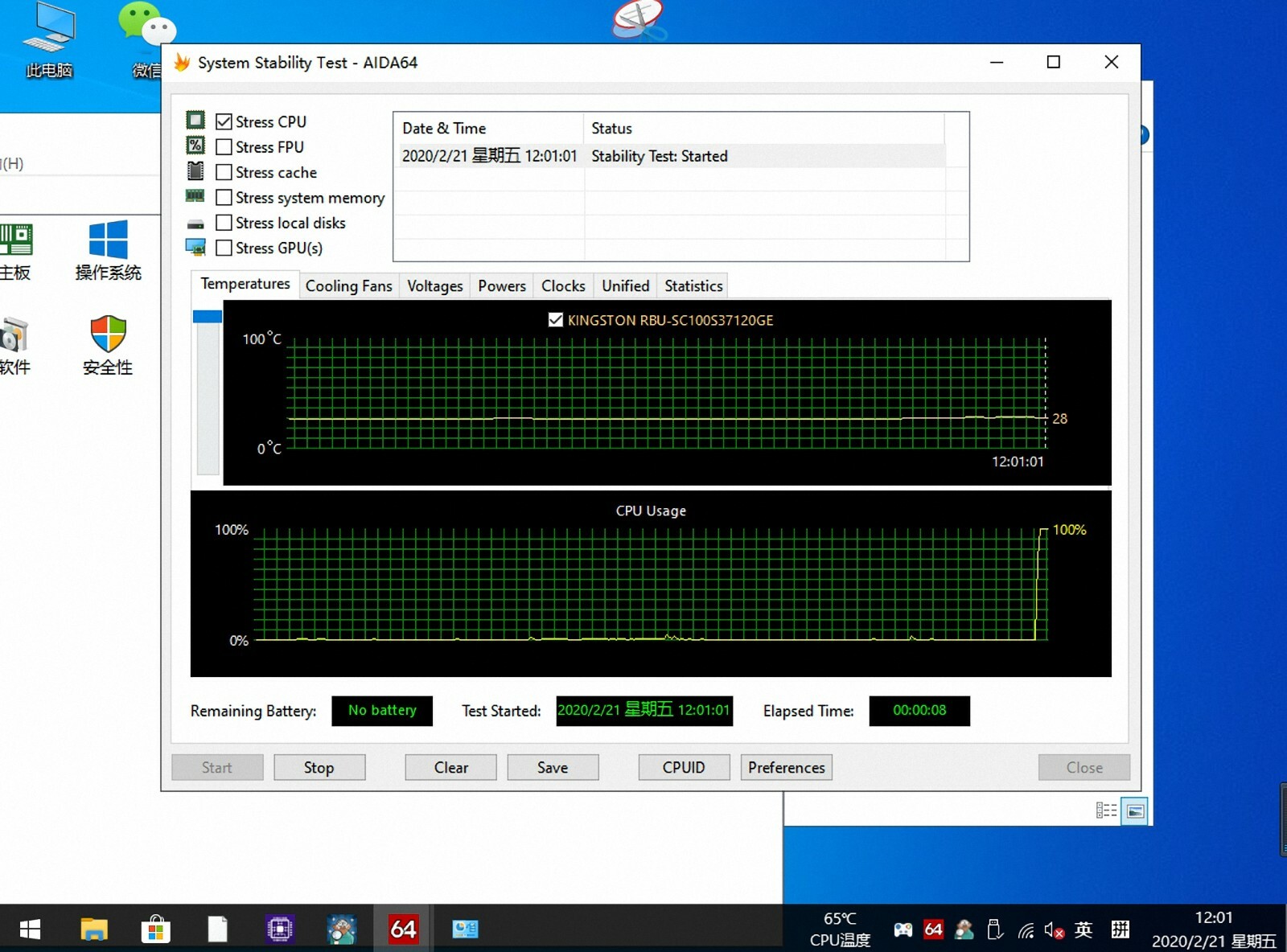Open the Statistics tab
Viewport: 1287px width, 952px height.
click(693, 285)
